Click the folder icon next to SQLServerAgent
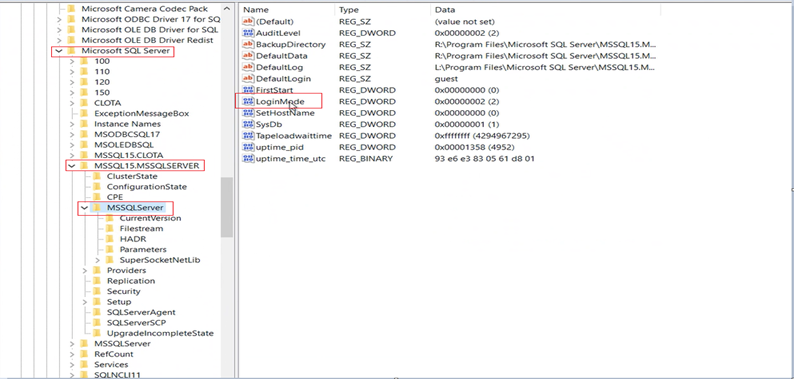This screenshot has width=794, height=379. [97, 312]
